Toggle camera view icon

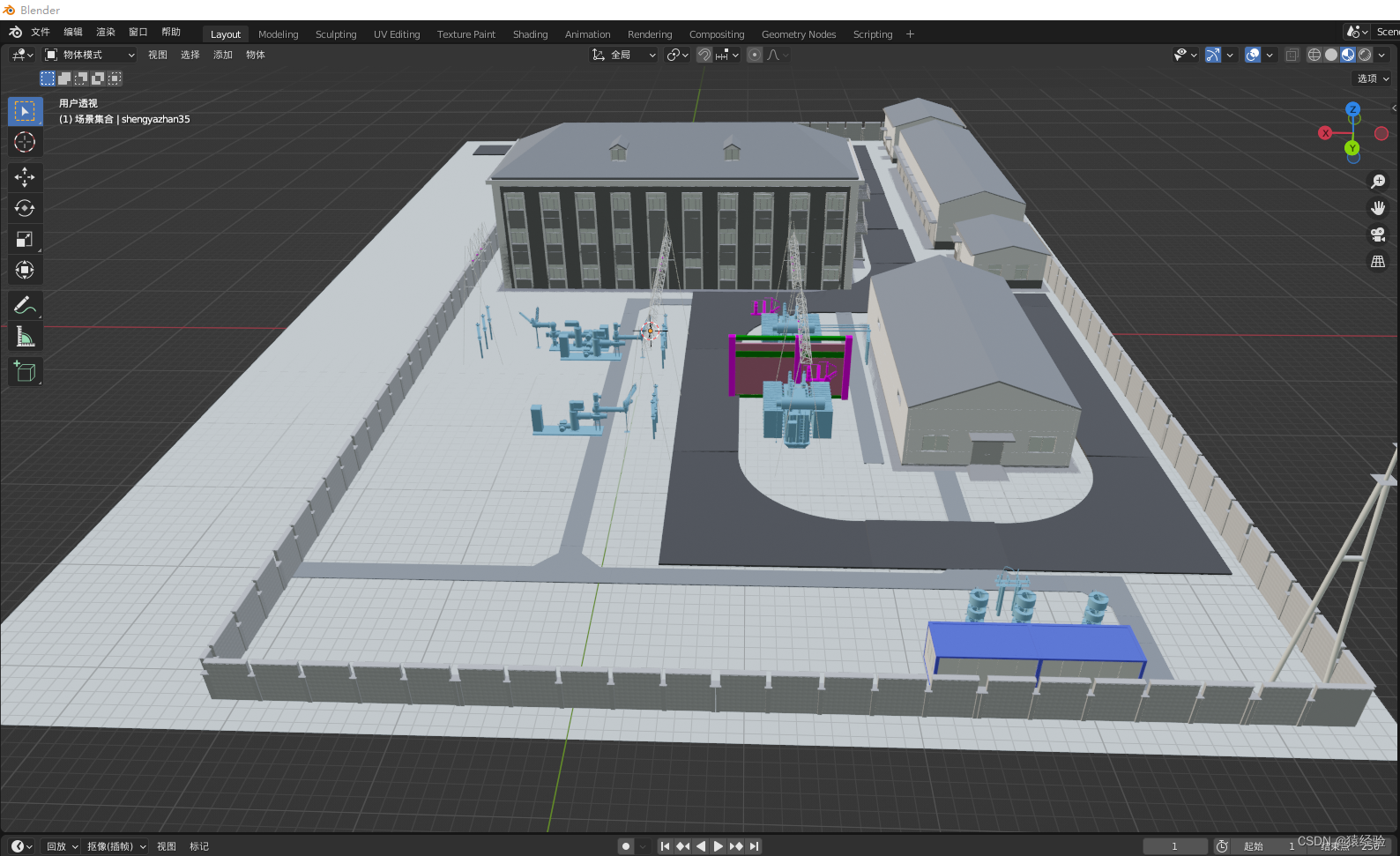pos(1378,234)
